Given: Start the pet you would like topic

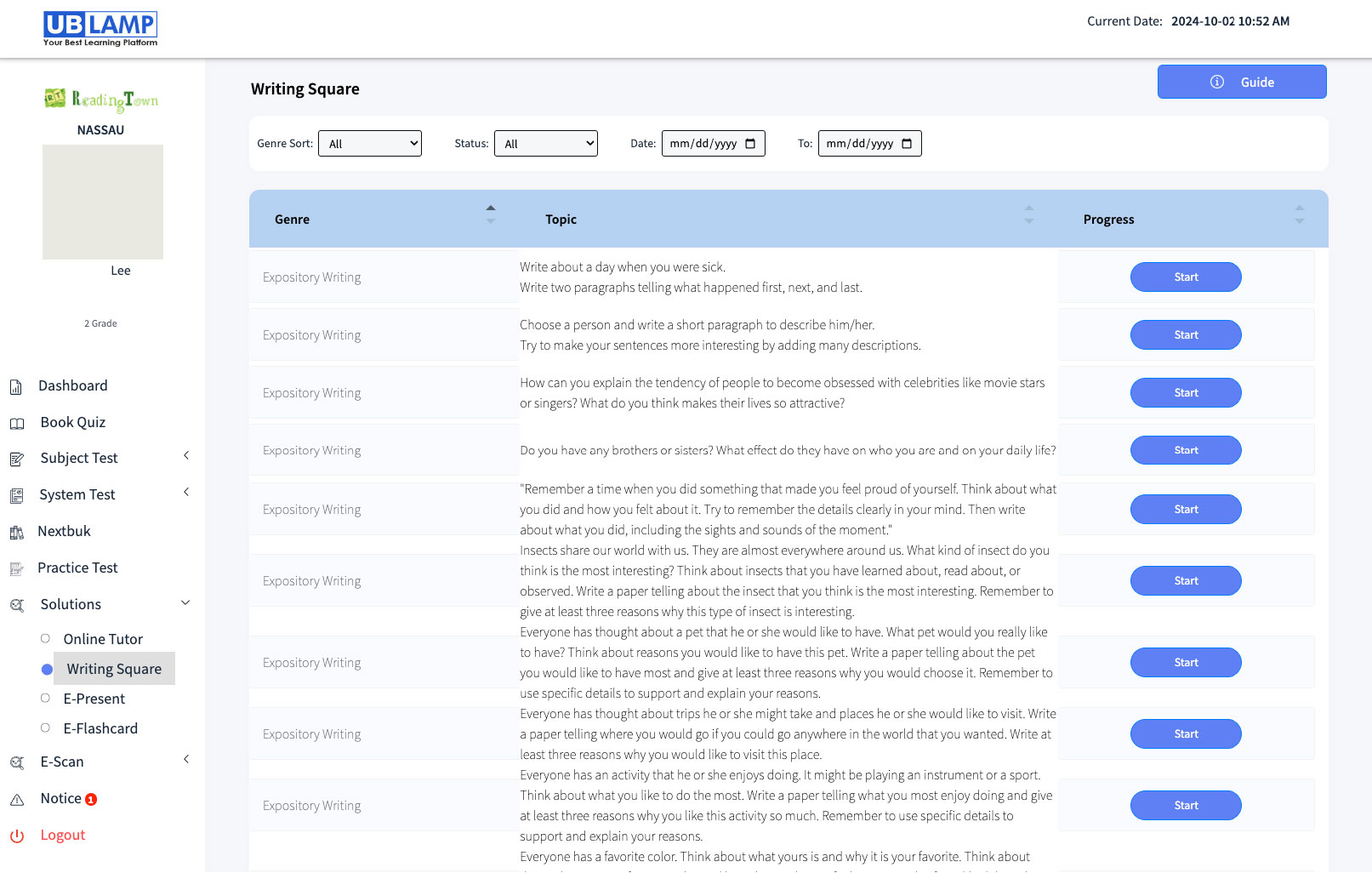Looking at the screenshot, I should (x=1186, y=662).
